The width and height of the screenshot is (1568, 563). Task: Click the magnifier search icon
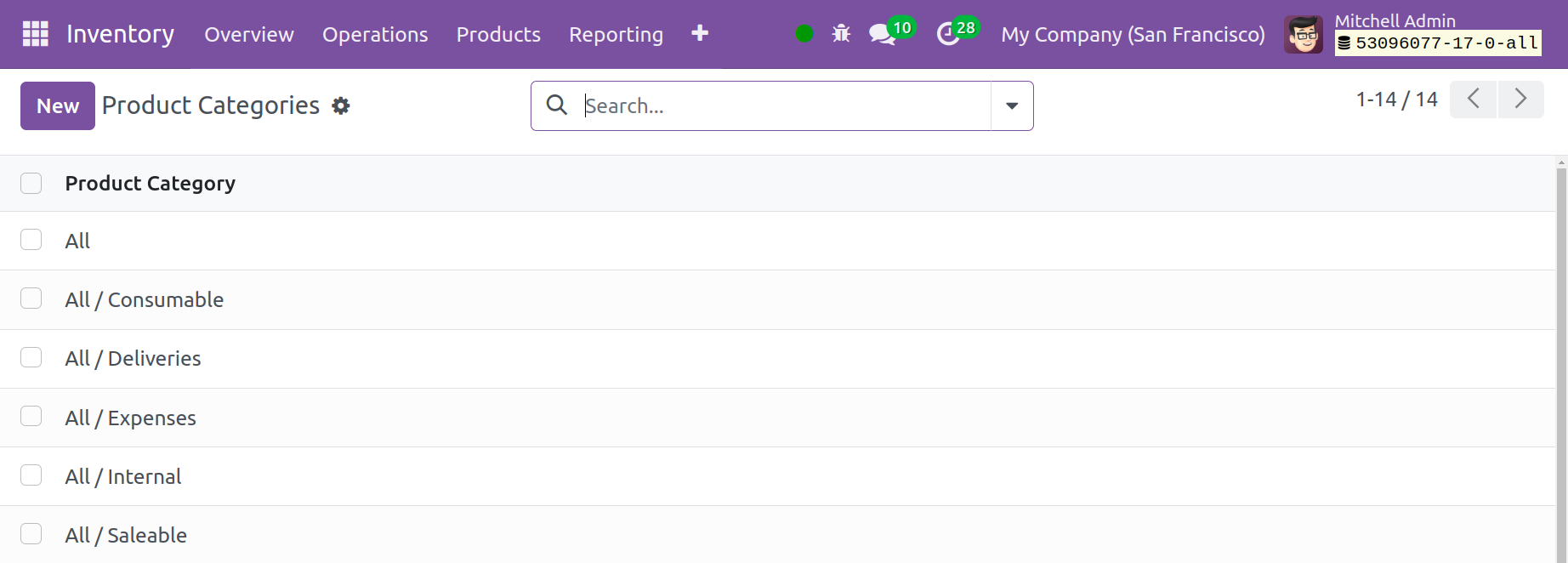point(557,105)
